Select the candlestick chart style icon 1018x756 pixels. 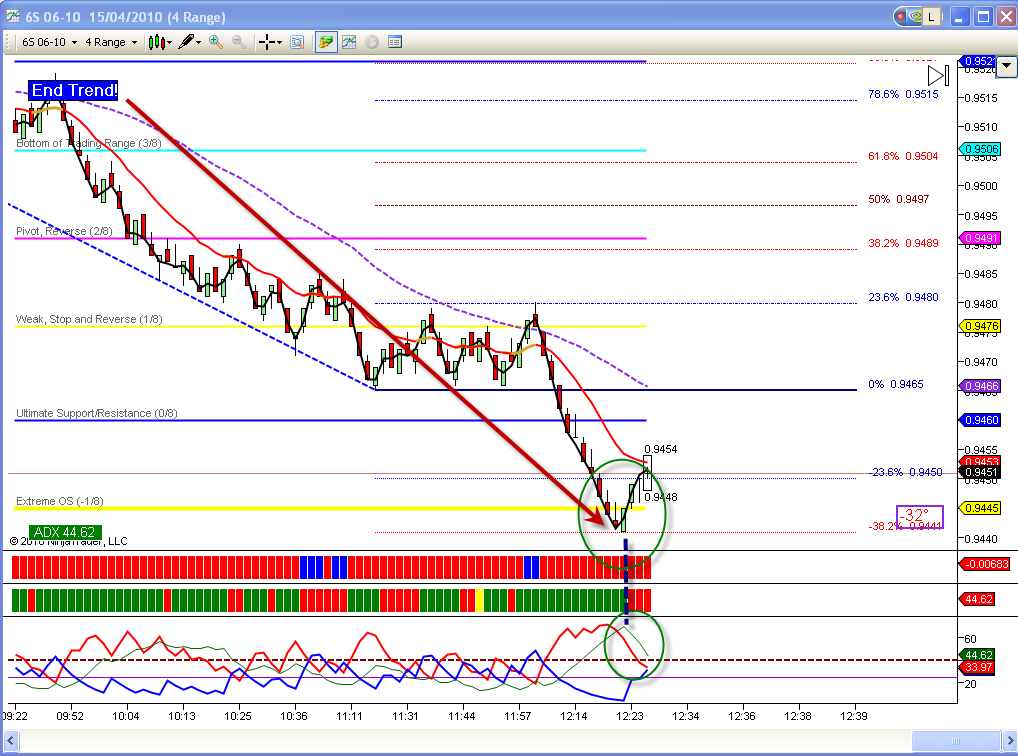(156, 42)
